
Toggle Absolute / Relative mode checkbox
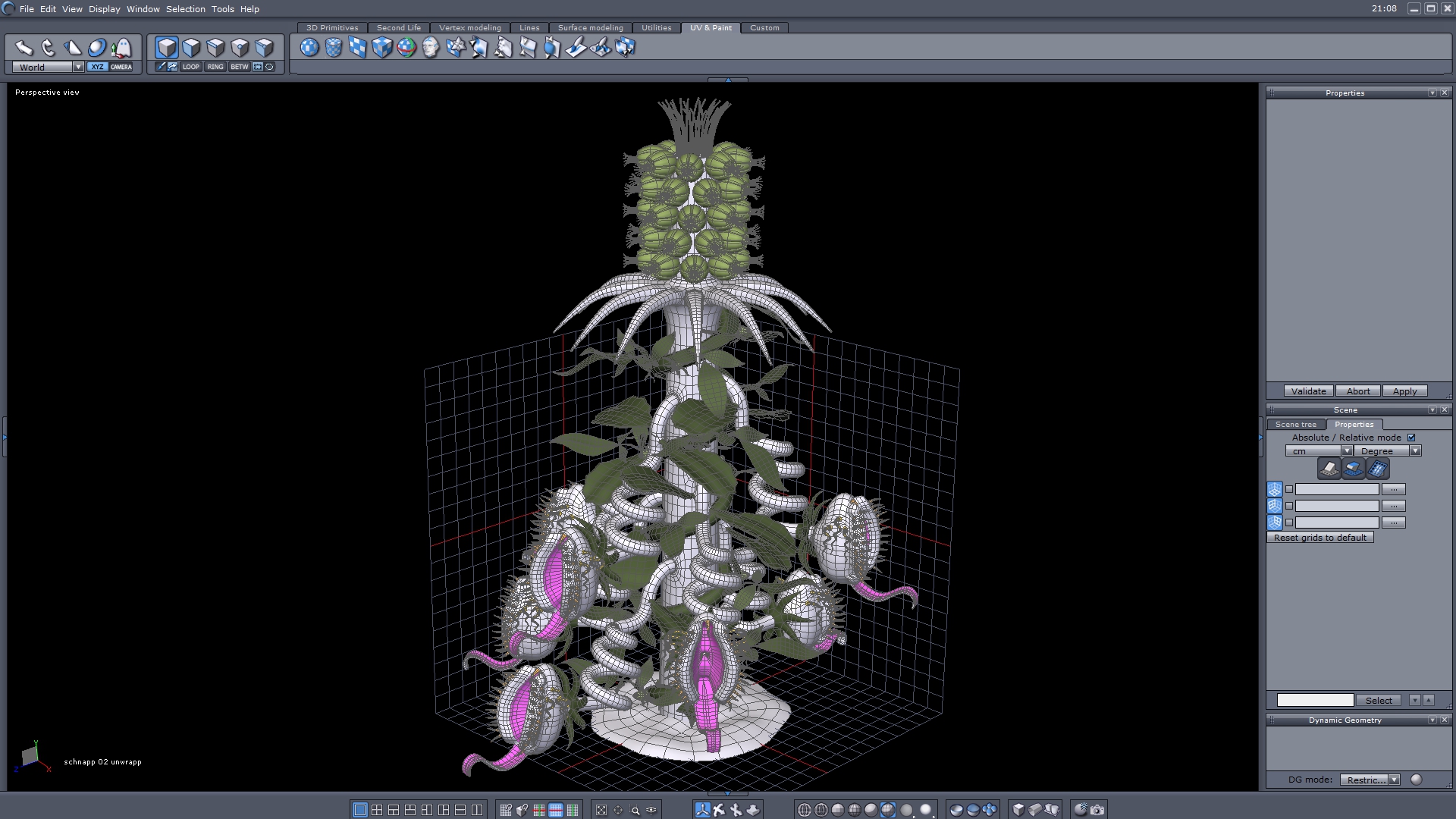(x=1411, y=438)
